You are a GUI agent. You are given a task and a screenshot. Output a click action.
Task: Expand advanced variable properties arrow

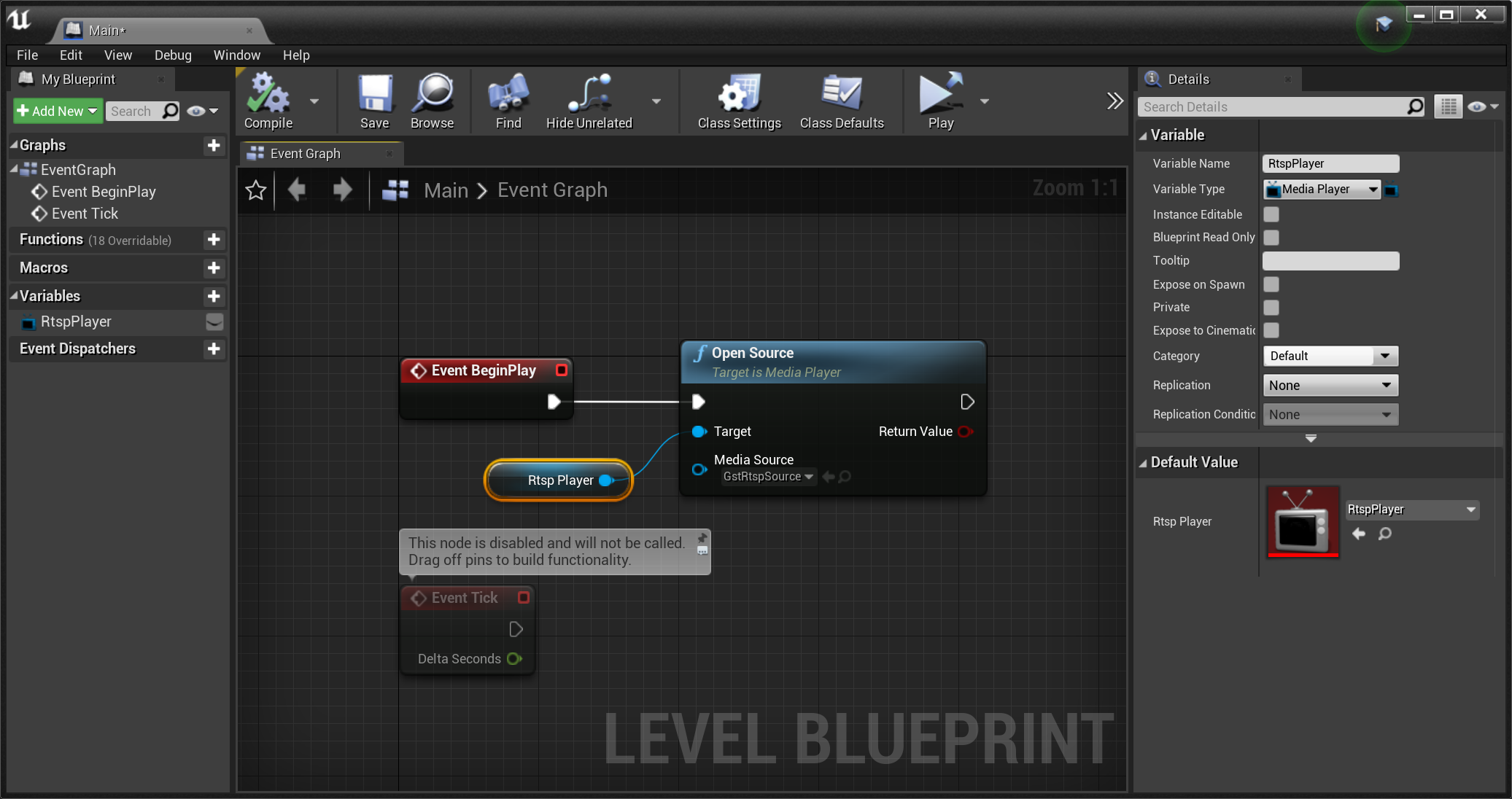tap(1311, 439)
